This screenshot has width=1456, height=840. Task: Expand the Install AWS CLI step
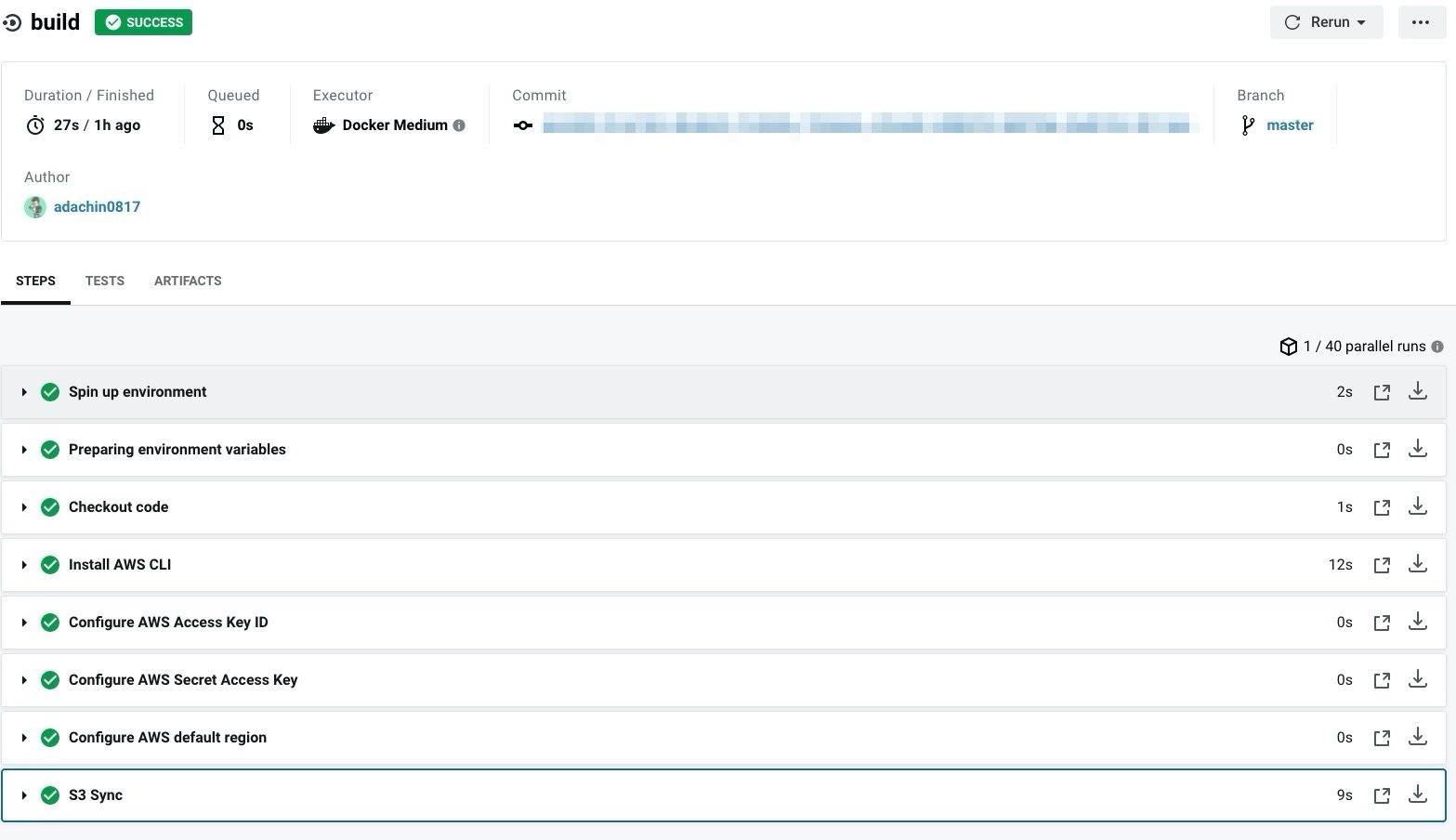[24, 565]
